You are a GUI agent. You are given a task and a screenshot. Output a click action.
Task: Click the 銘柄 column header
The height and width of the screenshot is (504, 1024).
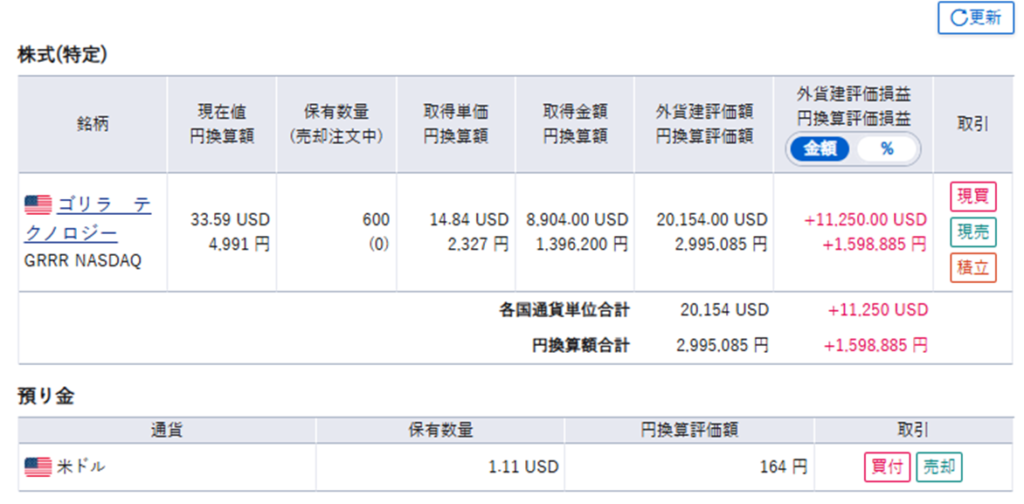tap(92, 124)
